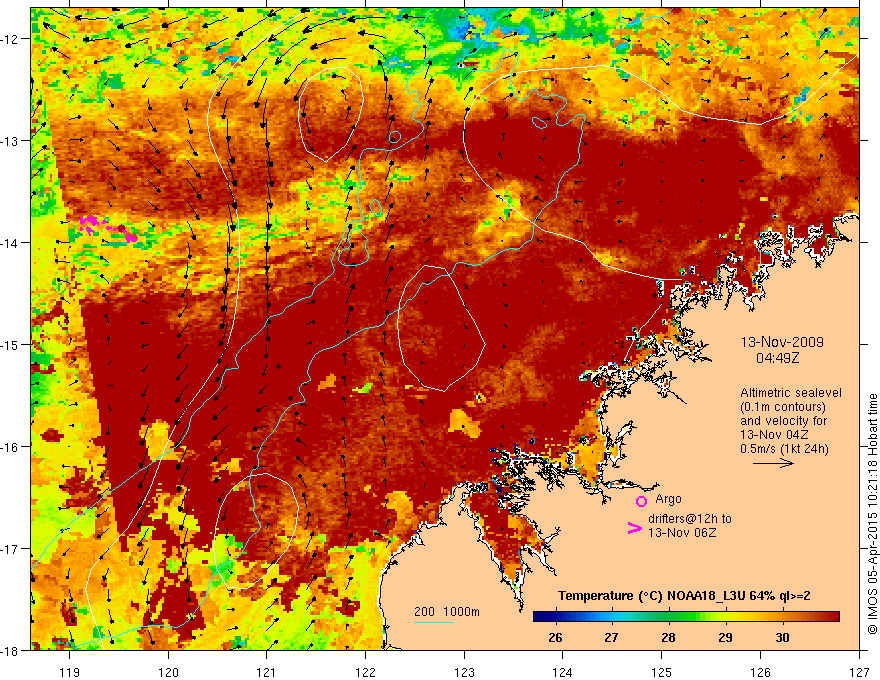Click the IMOS copyright timestamp text

click(872, 515)
